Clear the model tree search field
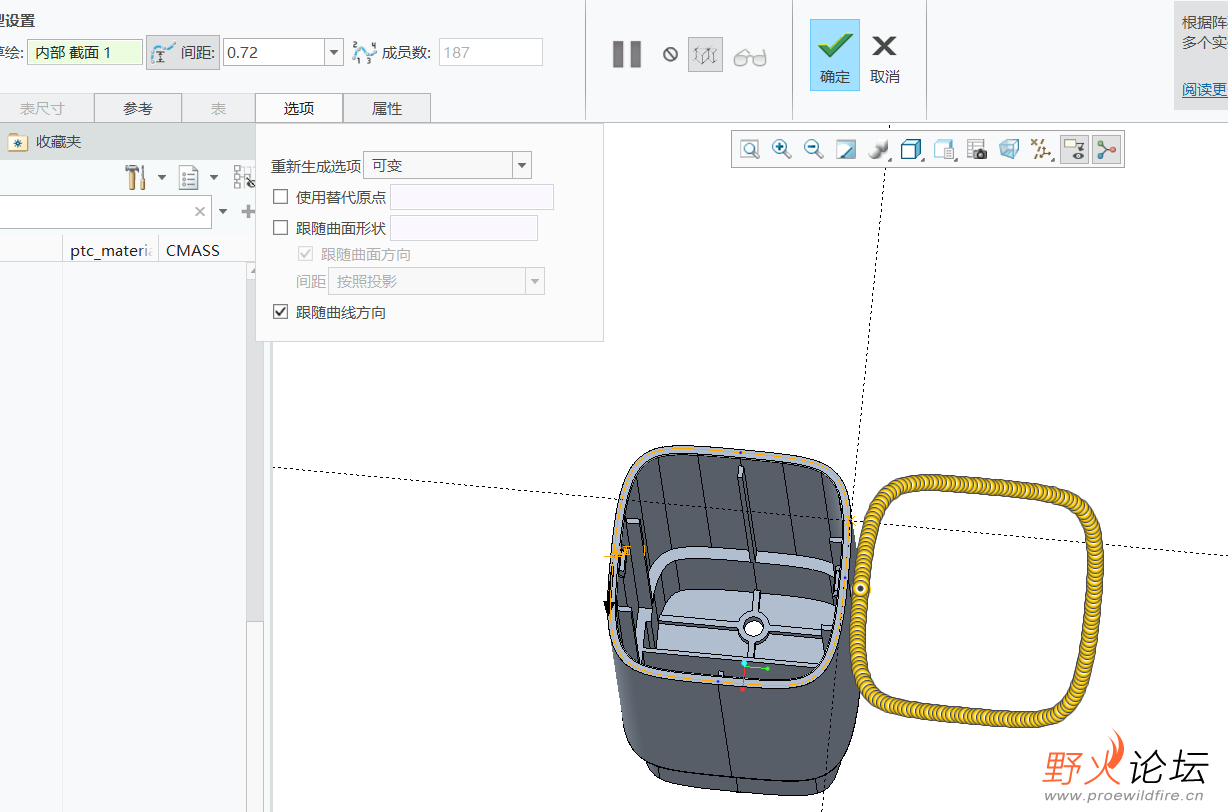Image resolution: width=1228 pixels, height=812 pixels. click(x=200, y=211)
